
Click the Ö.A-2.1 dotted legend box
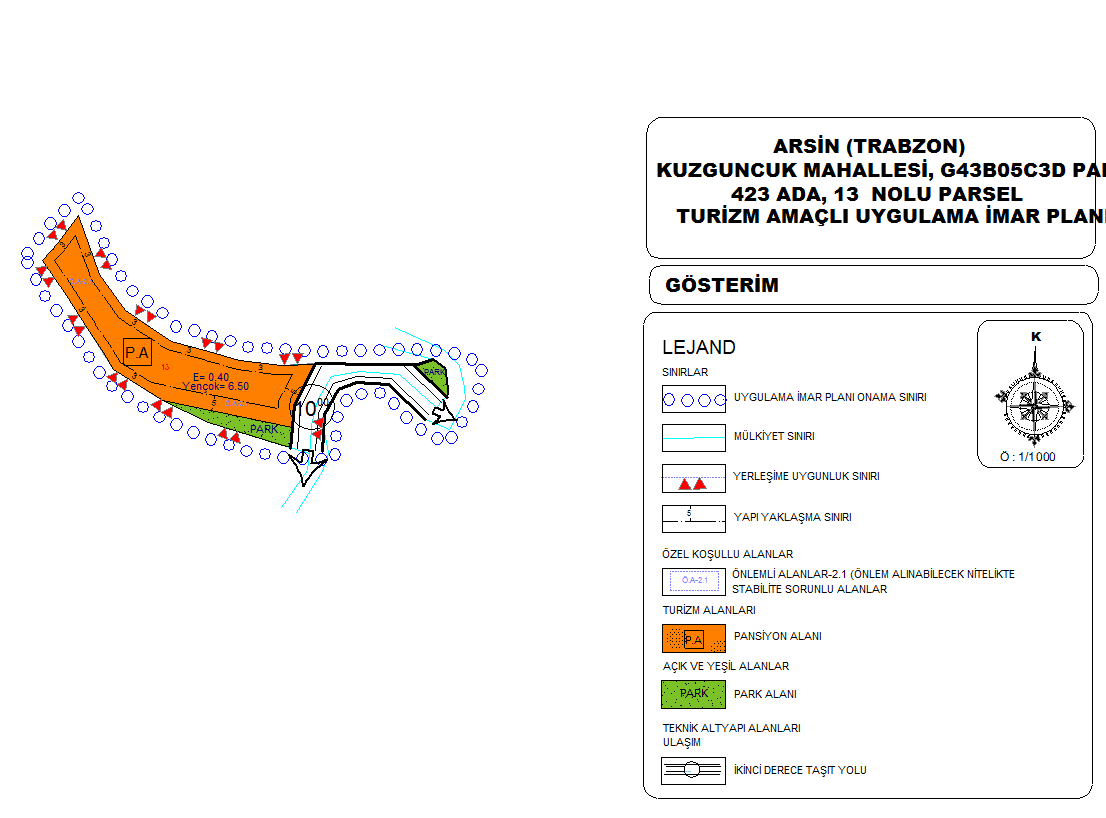[693, 581]
